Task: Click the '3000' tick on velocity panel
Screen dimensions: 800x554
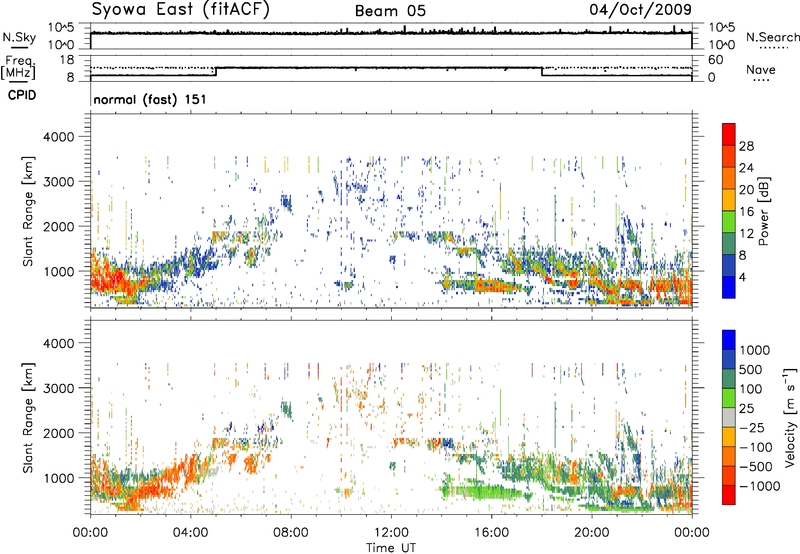Action: [60, 388]
